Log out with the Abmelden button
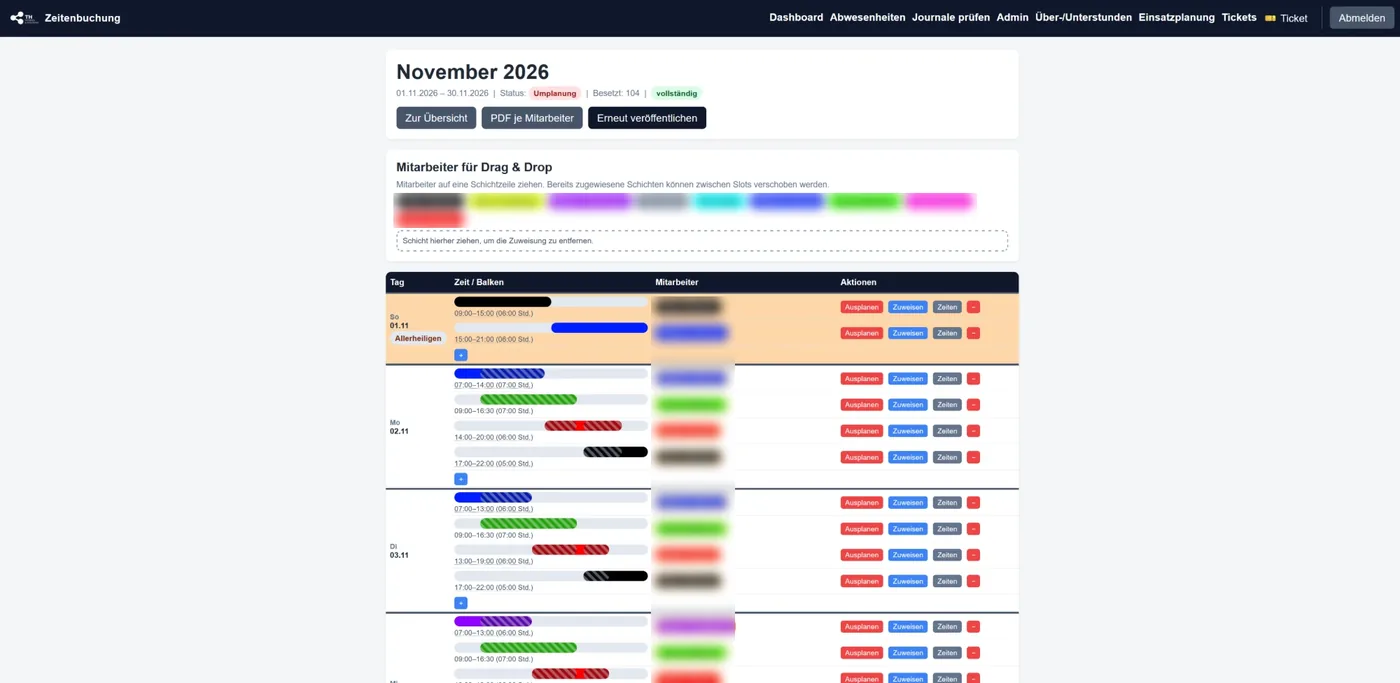 1361,18
